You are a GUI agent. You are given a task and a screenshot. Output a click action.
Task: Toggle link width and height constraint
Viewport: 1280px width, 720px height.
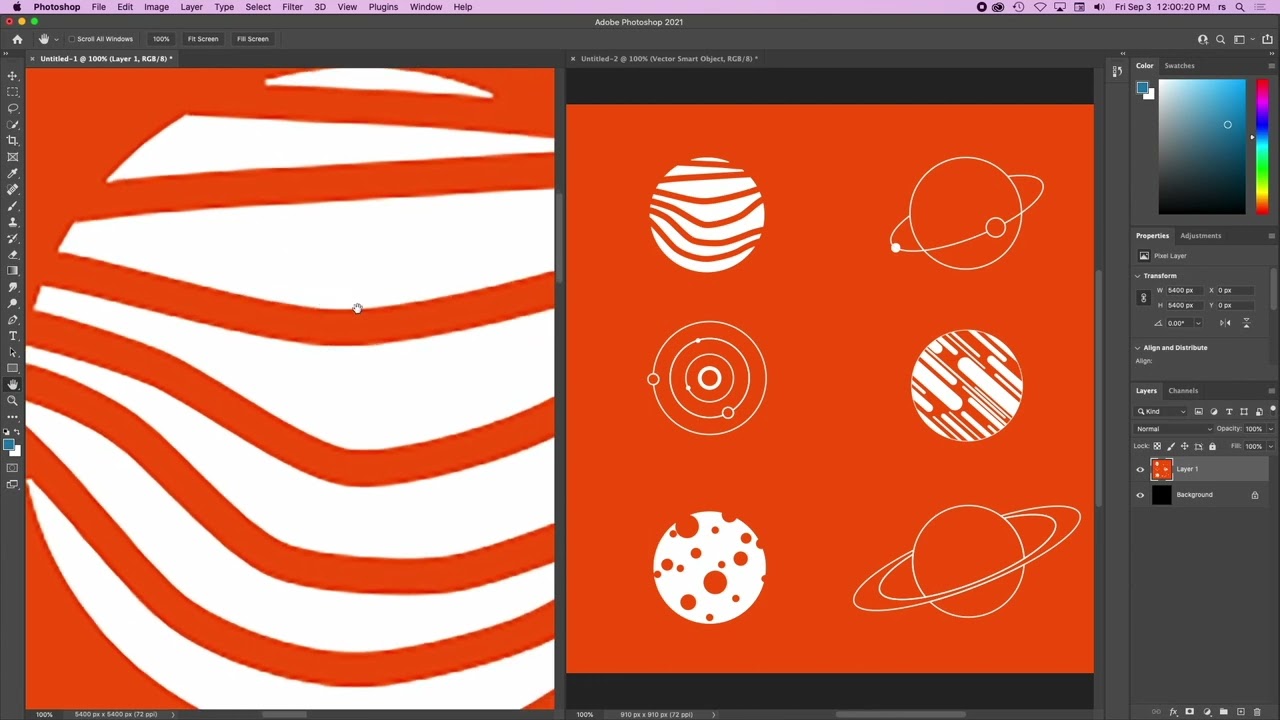1144,298
